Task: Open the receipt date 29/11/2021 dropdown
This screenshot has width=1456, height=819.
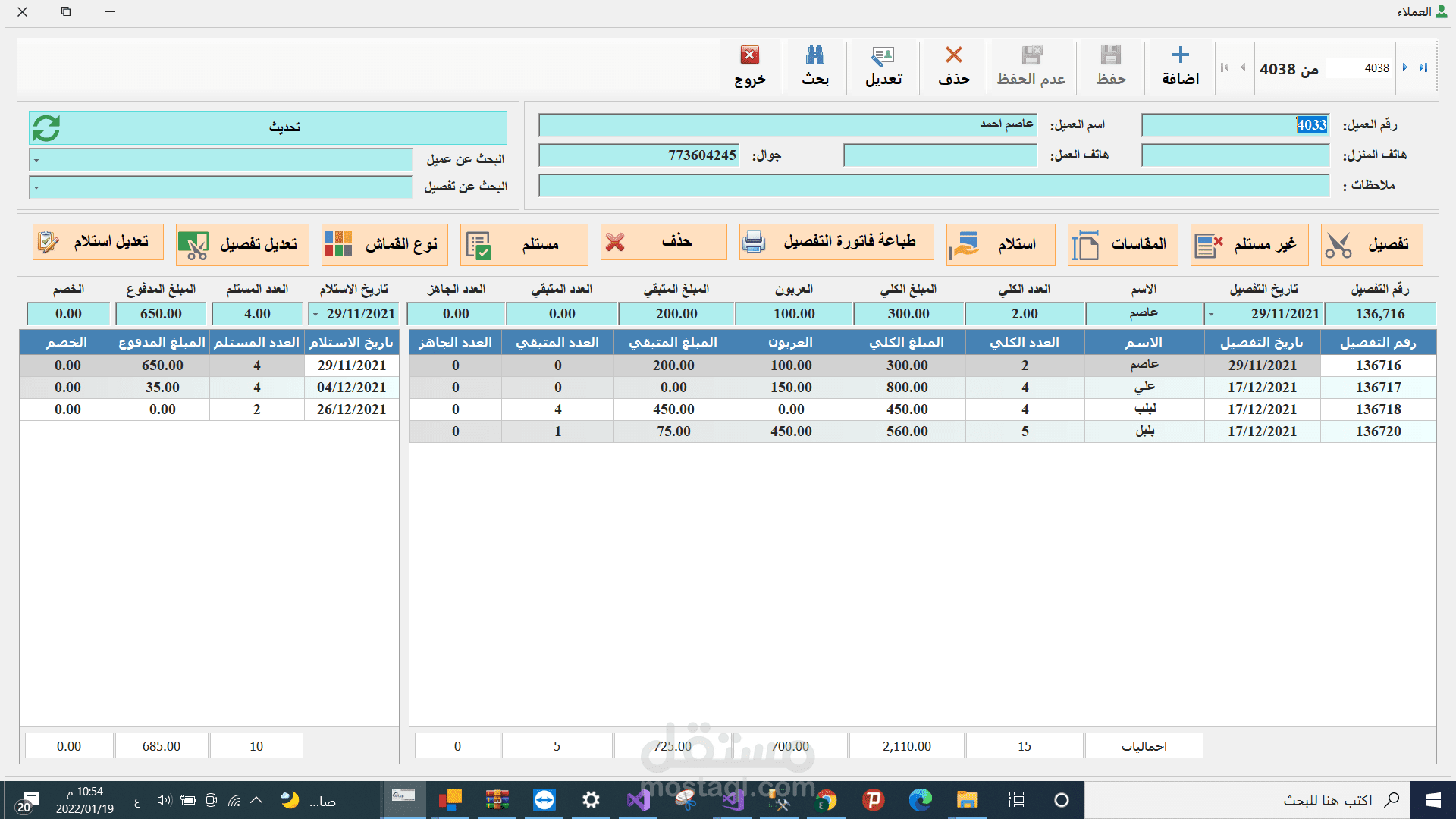Action: pyautogui.click(x=316, y=313)
